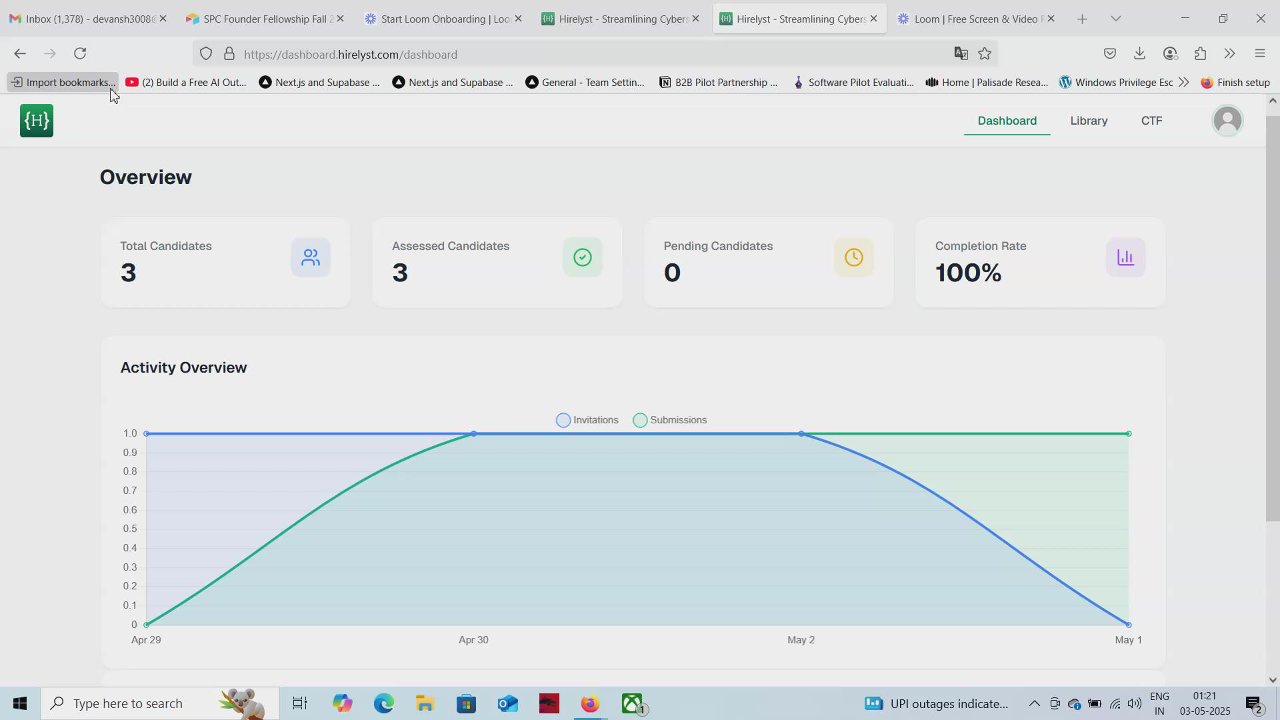The height and width of the screenshot is (720, 1280).
Task: Click the Finish setup button
Action: [x=1235, y=82]
